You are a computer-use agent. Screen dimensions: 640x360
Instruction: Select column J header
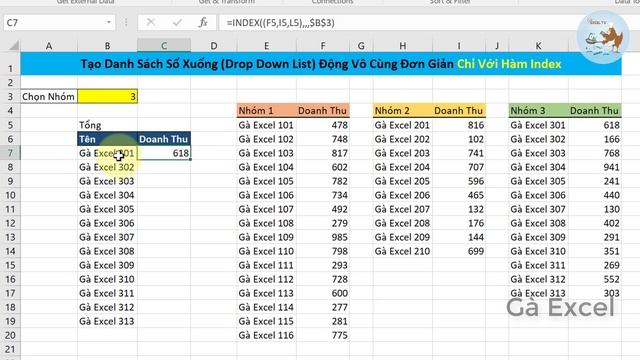(497, 46)
